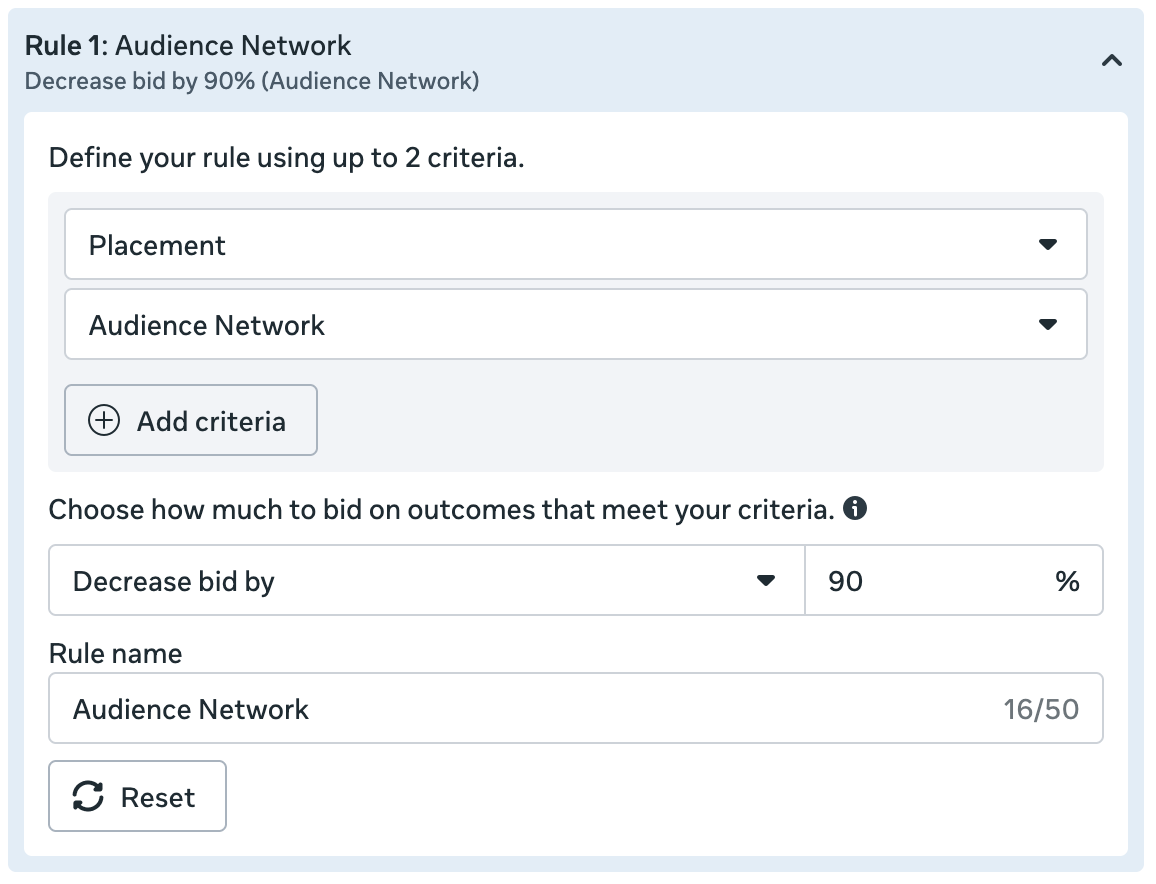
Task: Click the circular arrows Reset icon
Action: tap(88, 797)
